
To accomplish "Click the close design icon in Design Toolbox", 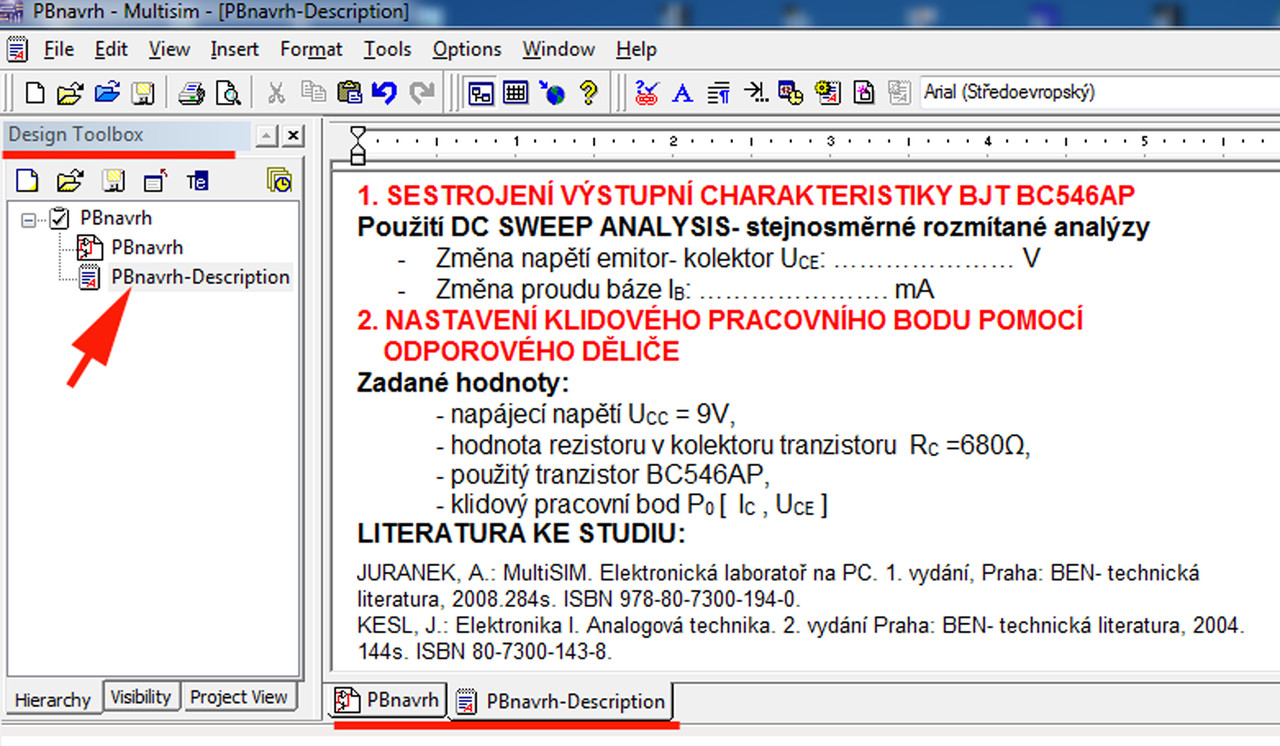I will 155,181.
